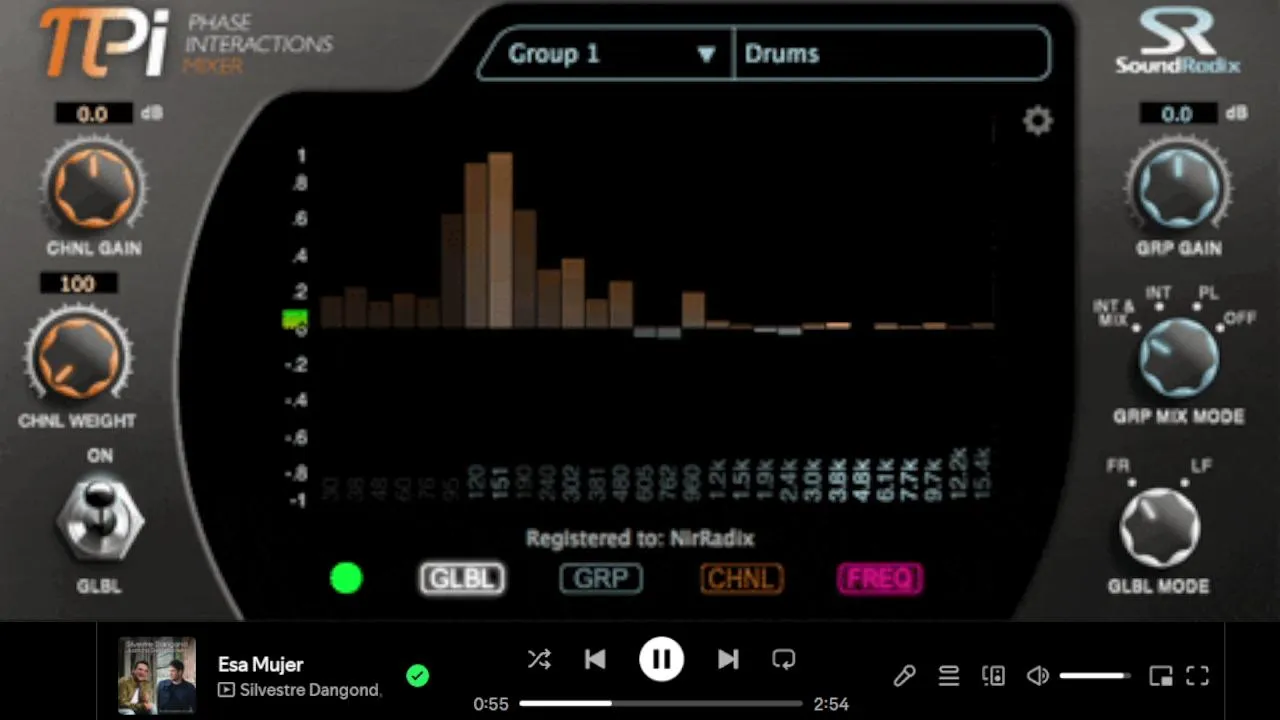Click the channel weight 100 value field
This screenshot has height=720, width=1280.
(78, 284)
